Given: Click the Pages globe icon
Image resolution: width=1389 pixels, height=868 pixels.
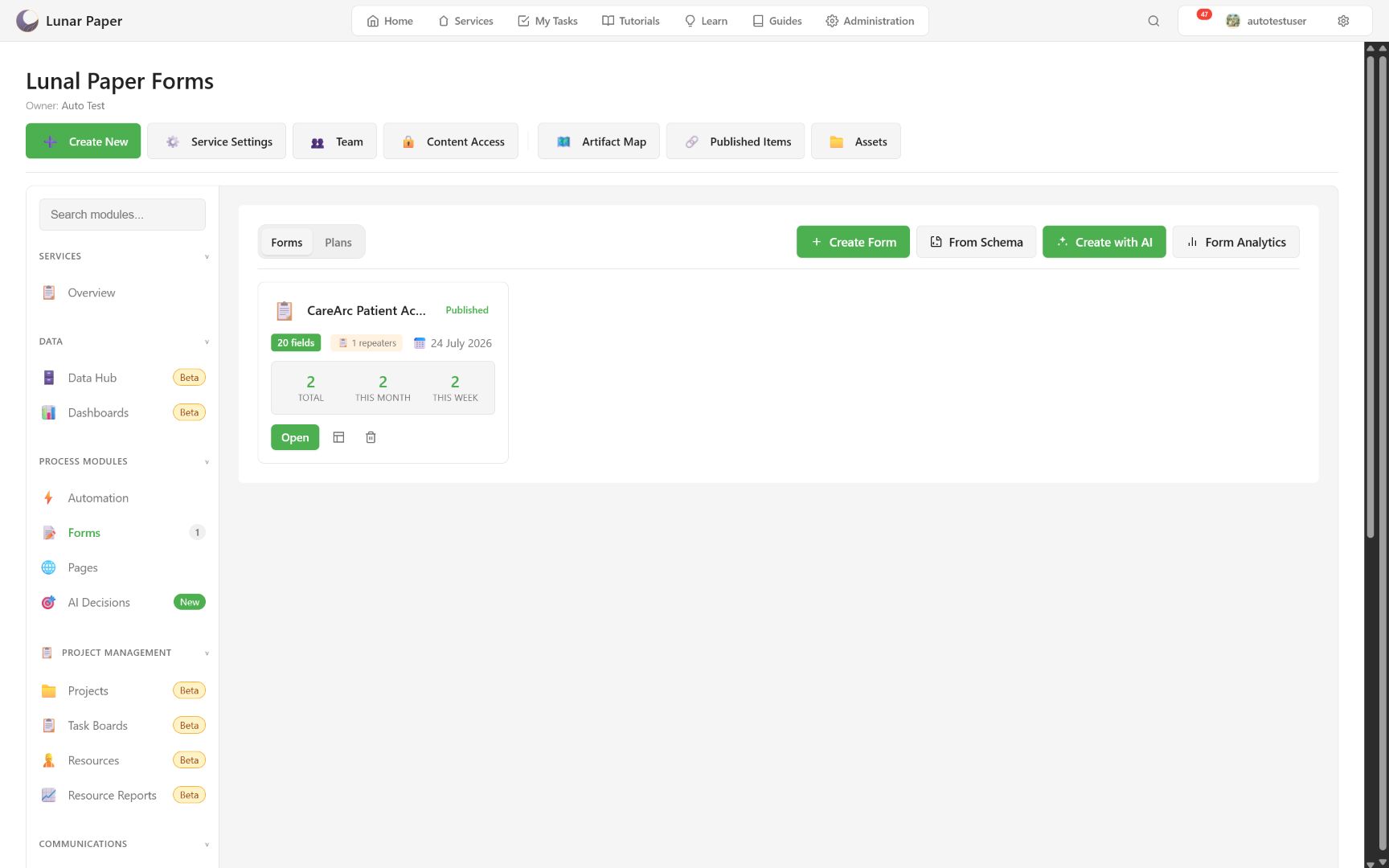Looking at the screenshot, I should (49, 567).
